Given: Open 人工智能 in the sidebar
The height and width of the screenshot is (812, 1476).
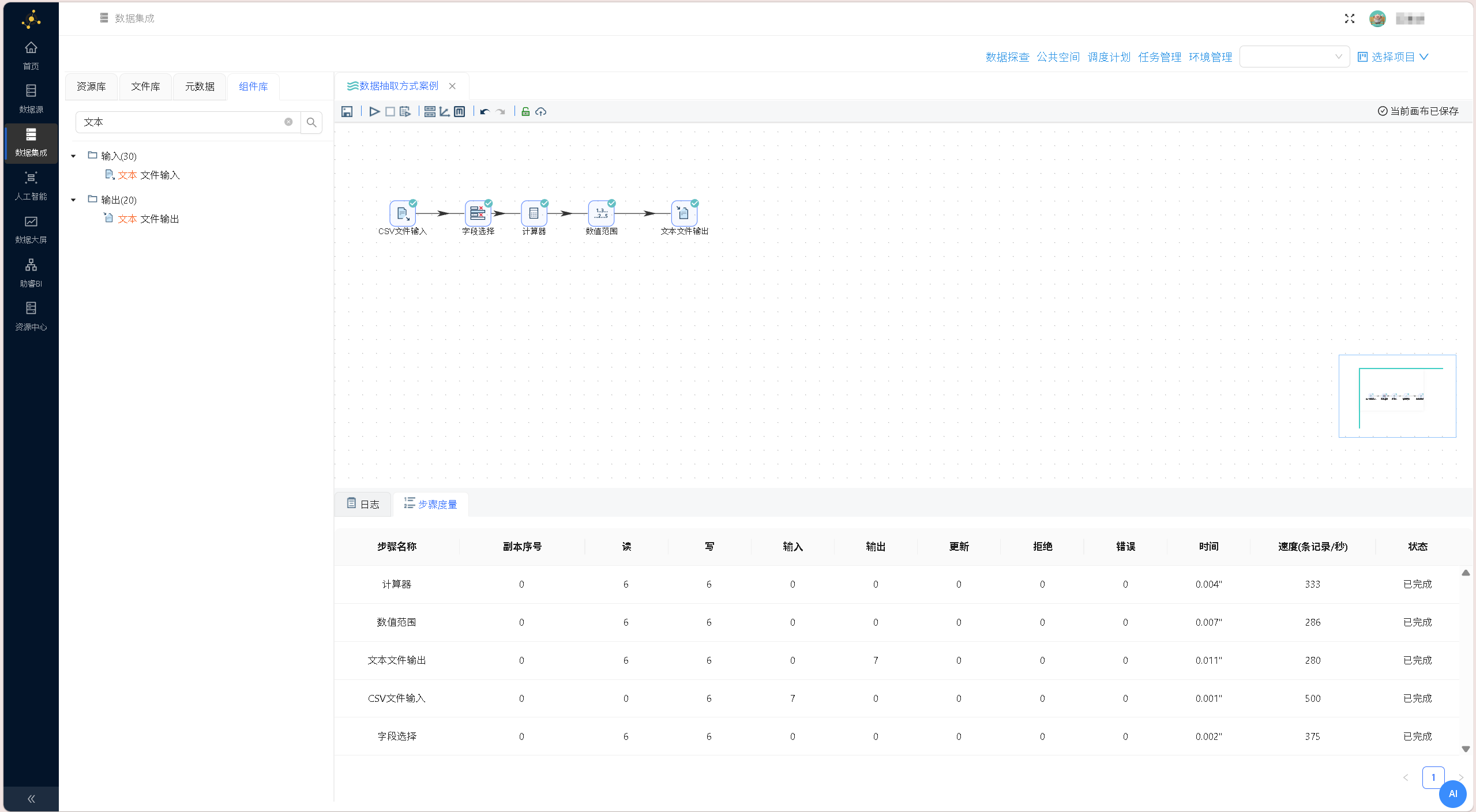Looking at the screenshot, I should [x=31, y=186].
